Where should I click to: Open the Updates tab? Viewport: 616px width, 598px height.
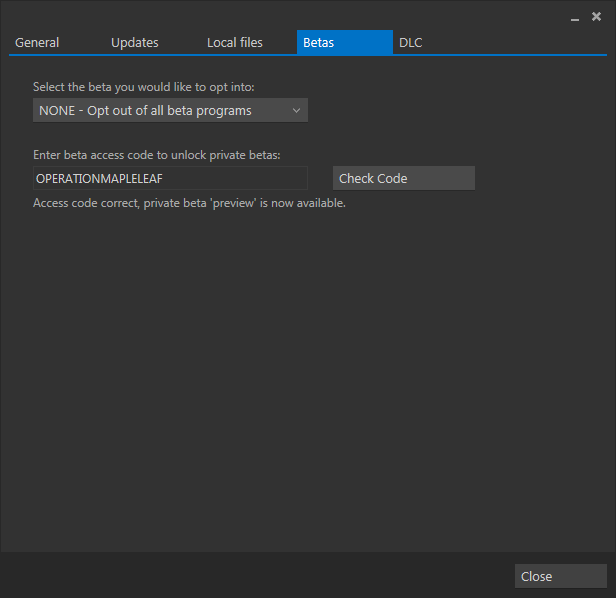pyautogui.click(x=135, y=43)
